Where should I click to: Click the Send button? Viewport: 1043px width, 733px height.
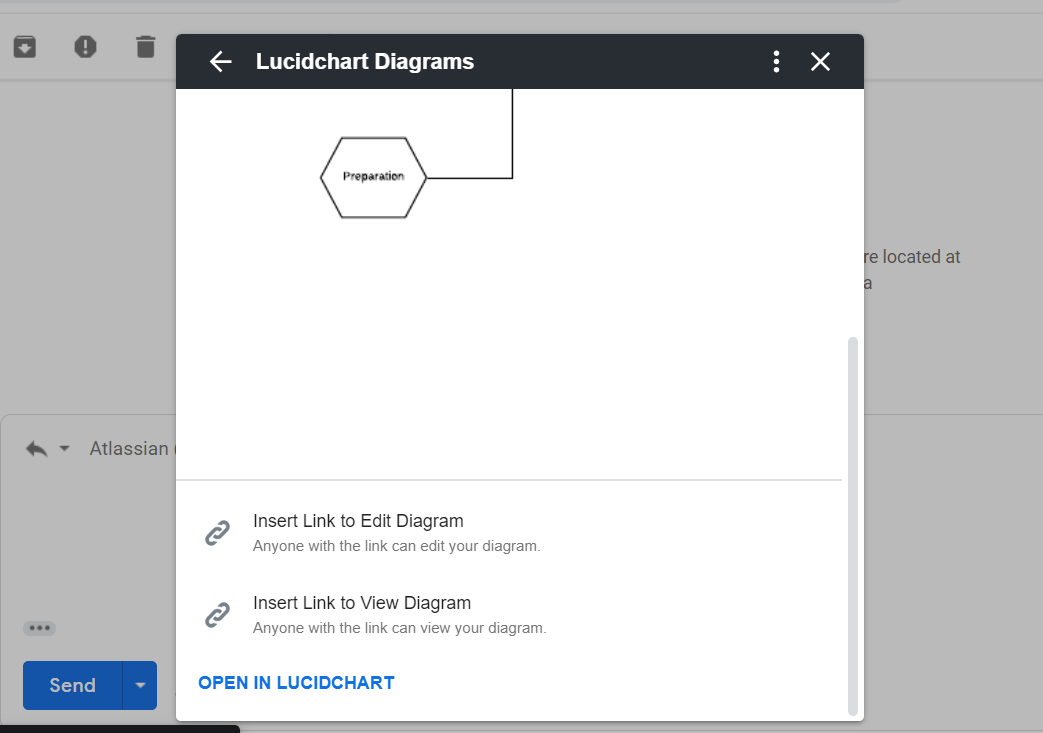[70, 685]
